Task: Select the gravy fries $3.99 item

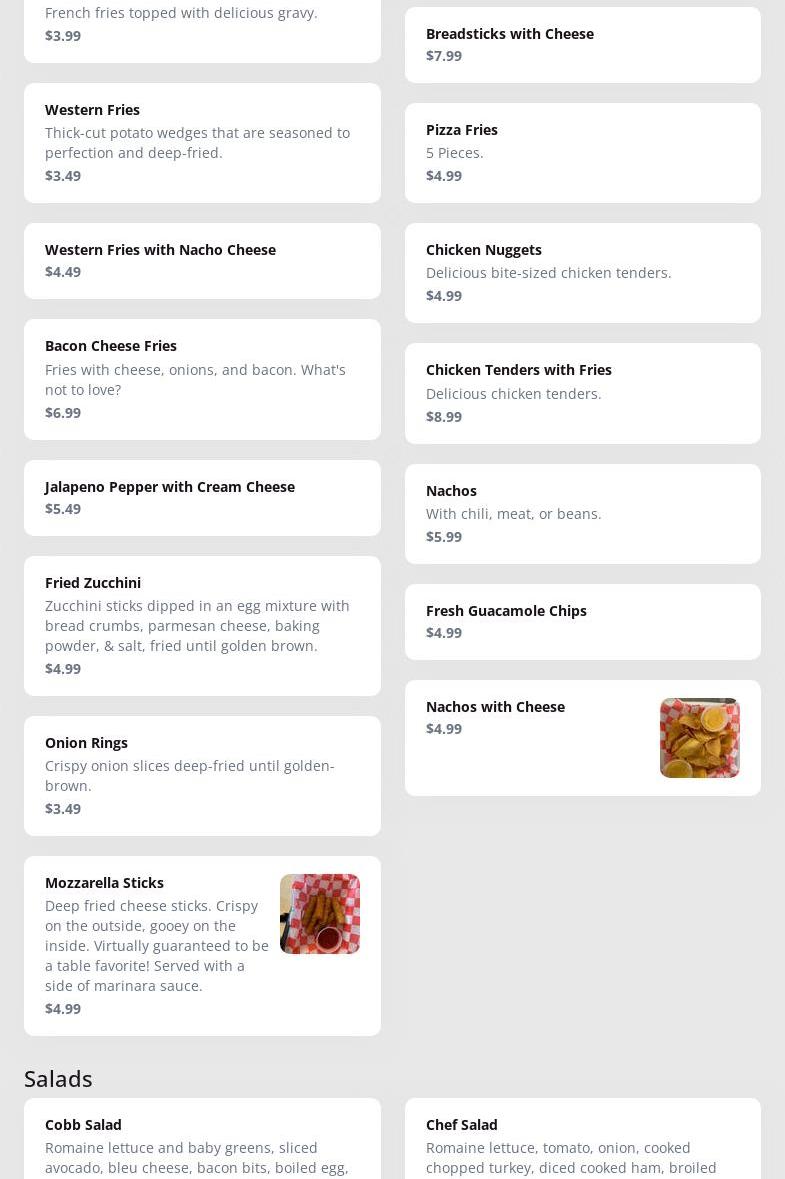Action: coord(201,25)
